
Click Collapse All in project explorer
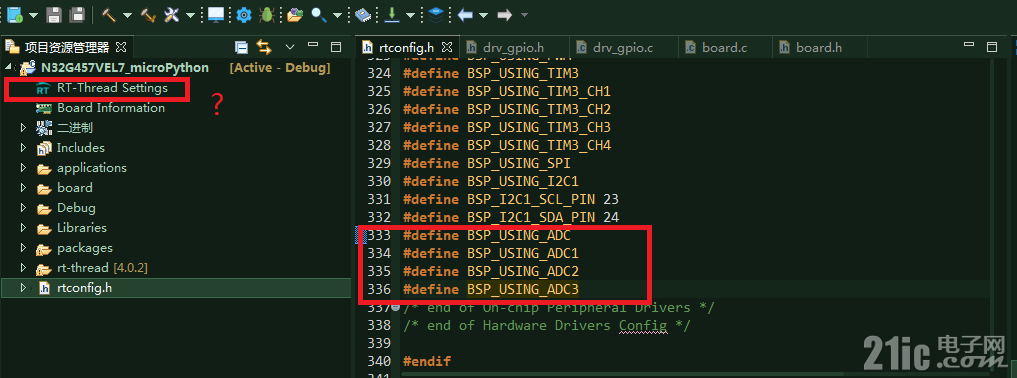point(241,47)
